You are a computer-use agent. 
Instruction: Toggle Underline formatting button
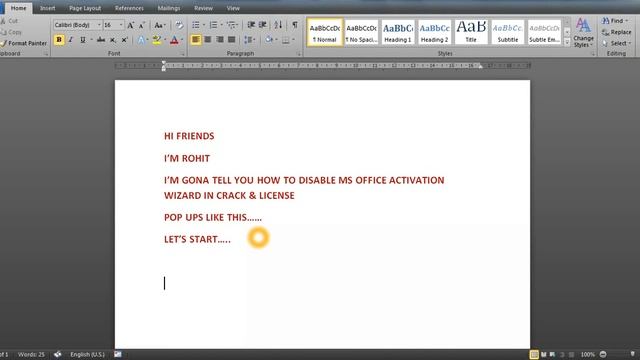coord(83,40)
